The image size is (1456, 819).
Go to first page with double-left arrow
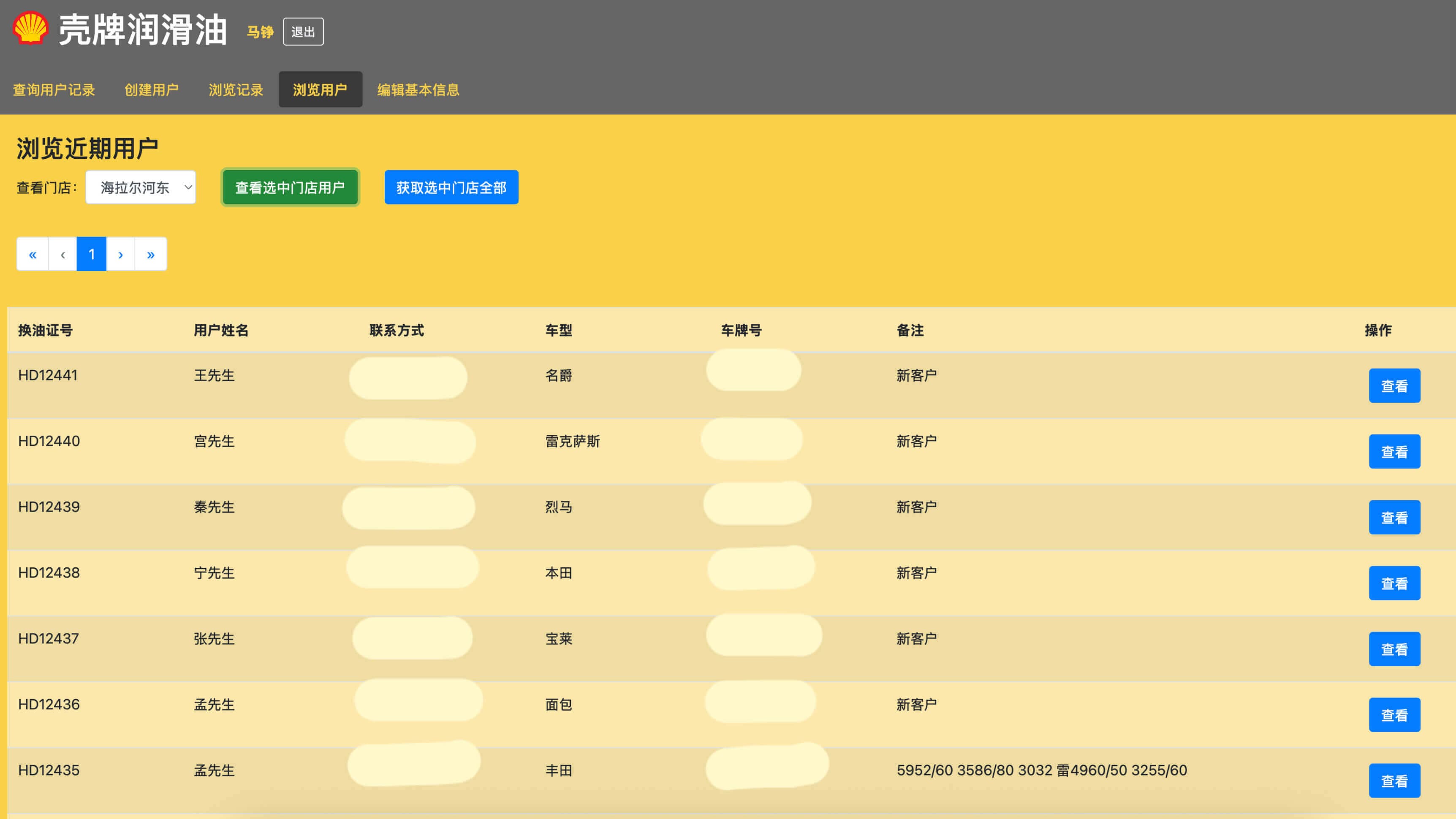pos(33,254)
